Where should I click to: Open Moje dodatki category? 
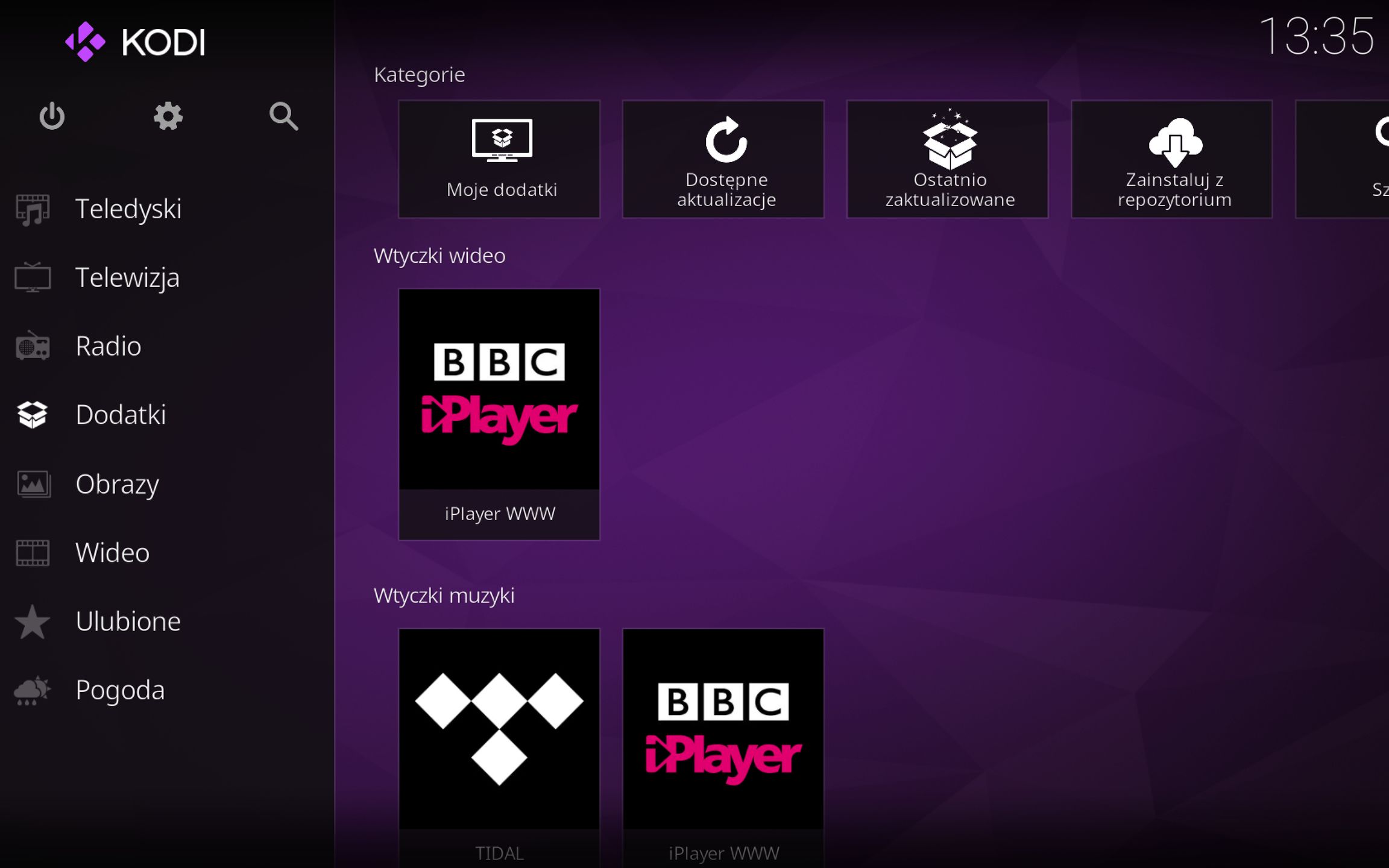(x=499, y=159)
